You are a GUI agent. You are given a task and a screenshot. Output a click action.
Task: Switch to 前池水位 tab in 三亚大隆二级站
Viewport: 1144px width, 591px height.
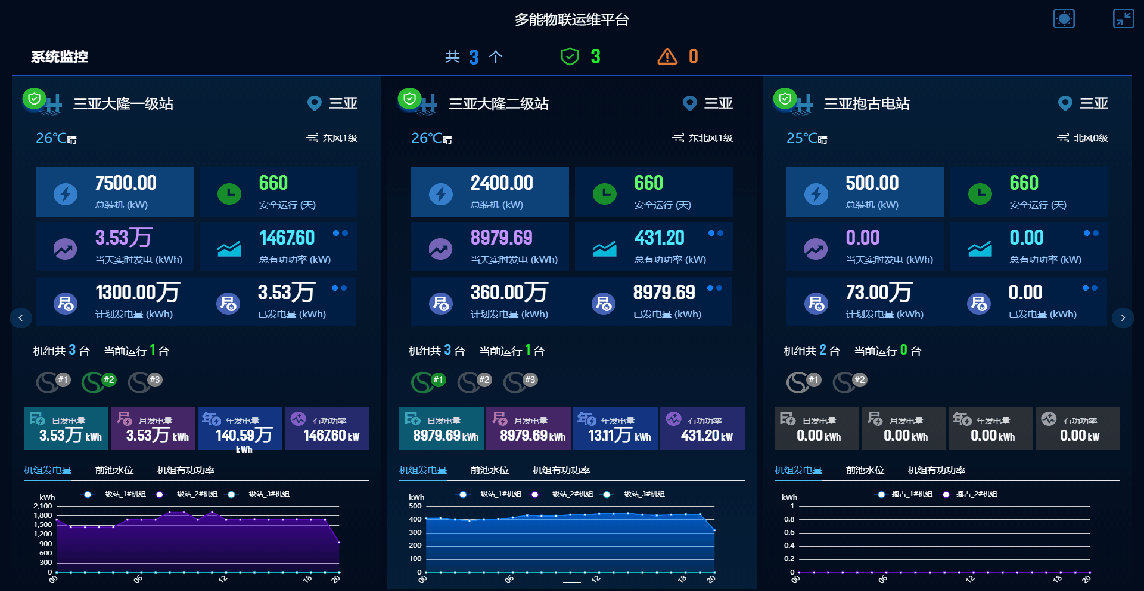click(x=490, y=471)
